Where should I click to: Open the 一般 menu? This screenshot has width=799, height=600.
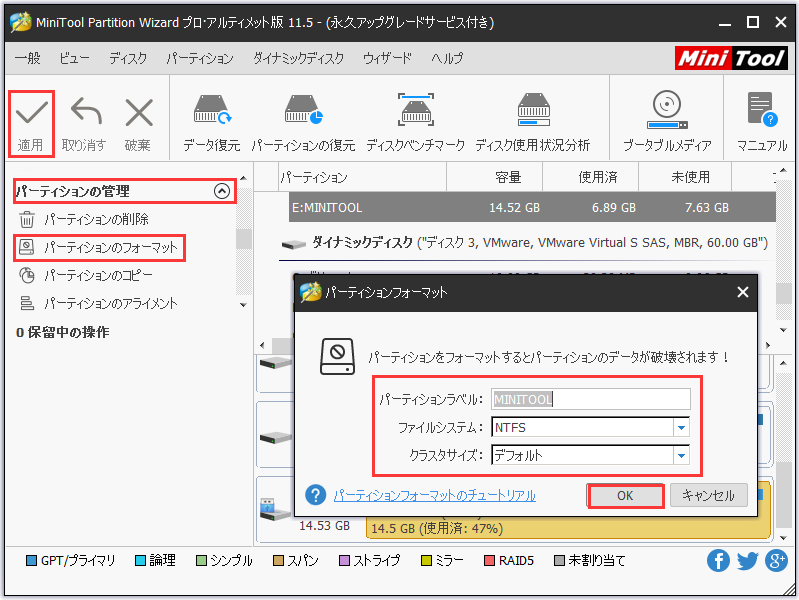pyautogui.click(x=28, y=58)
